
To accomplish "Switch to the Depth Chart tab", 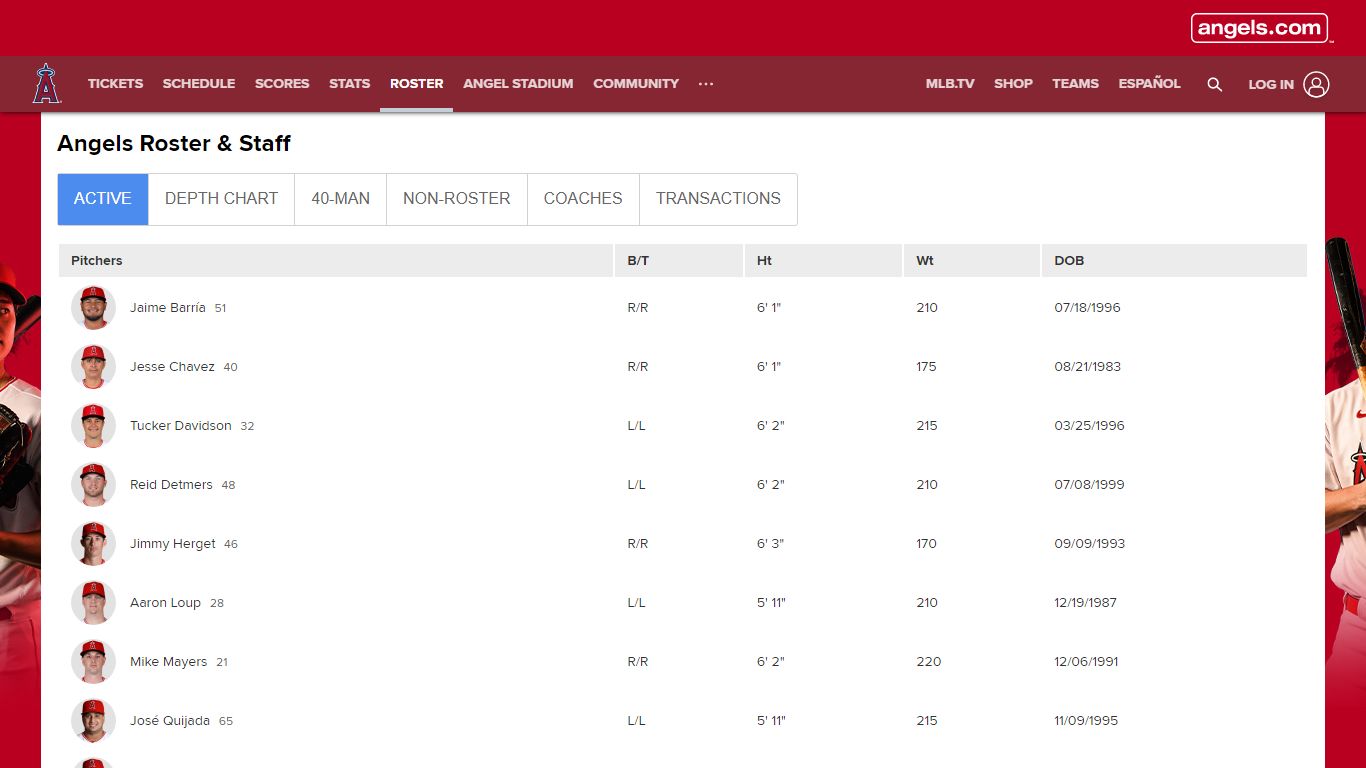I will click(x=221, y=199).
